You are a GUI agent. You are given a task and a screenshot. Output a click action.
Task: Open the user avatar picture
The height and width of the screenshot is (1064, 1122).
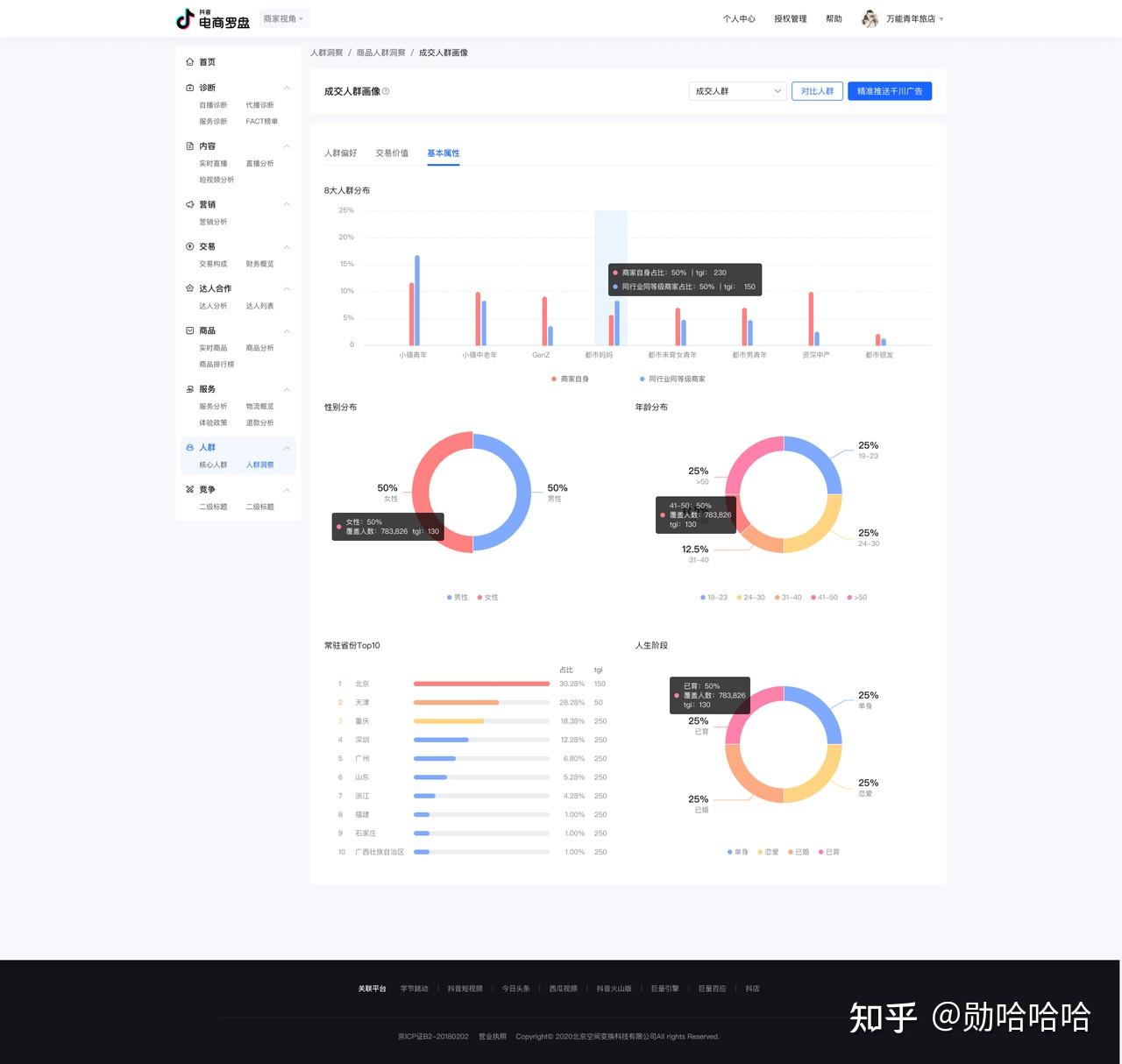tap(870, 18)
